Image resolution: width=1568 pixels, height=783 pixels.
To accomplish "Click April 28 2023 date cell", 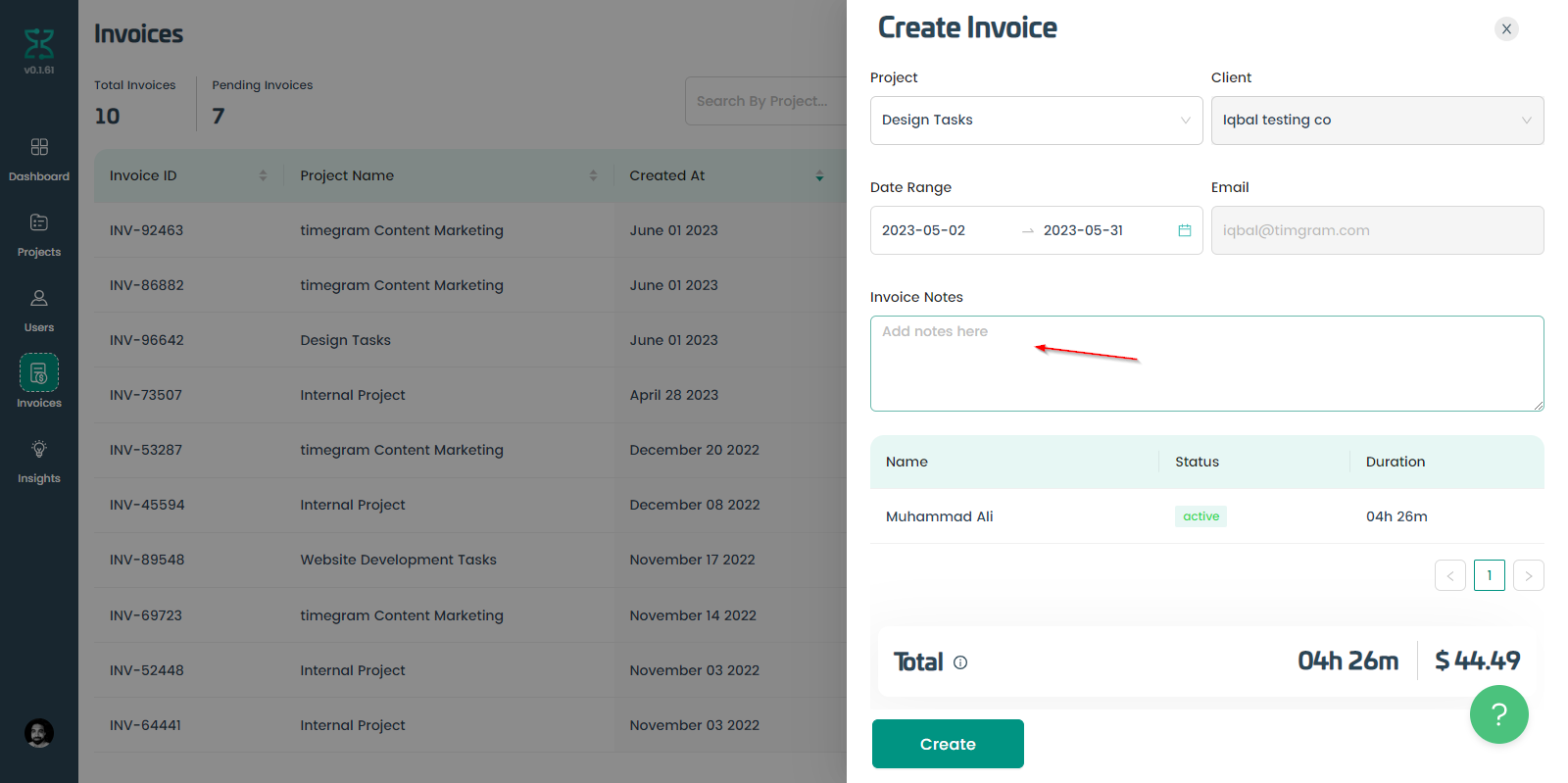I will point(673,395).
